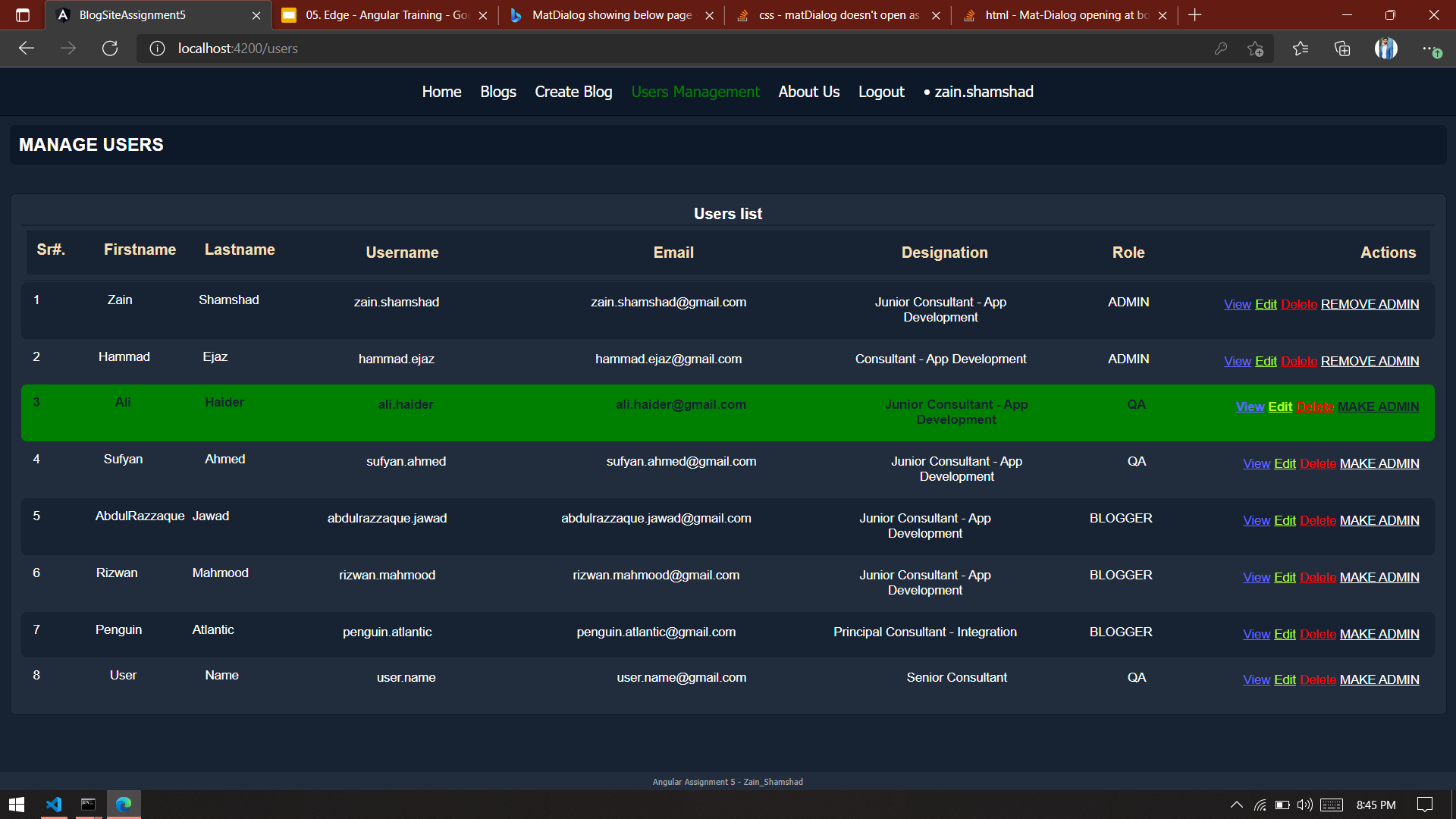
Task: Click the browser reload icon
Action: click(109, 48)
